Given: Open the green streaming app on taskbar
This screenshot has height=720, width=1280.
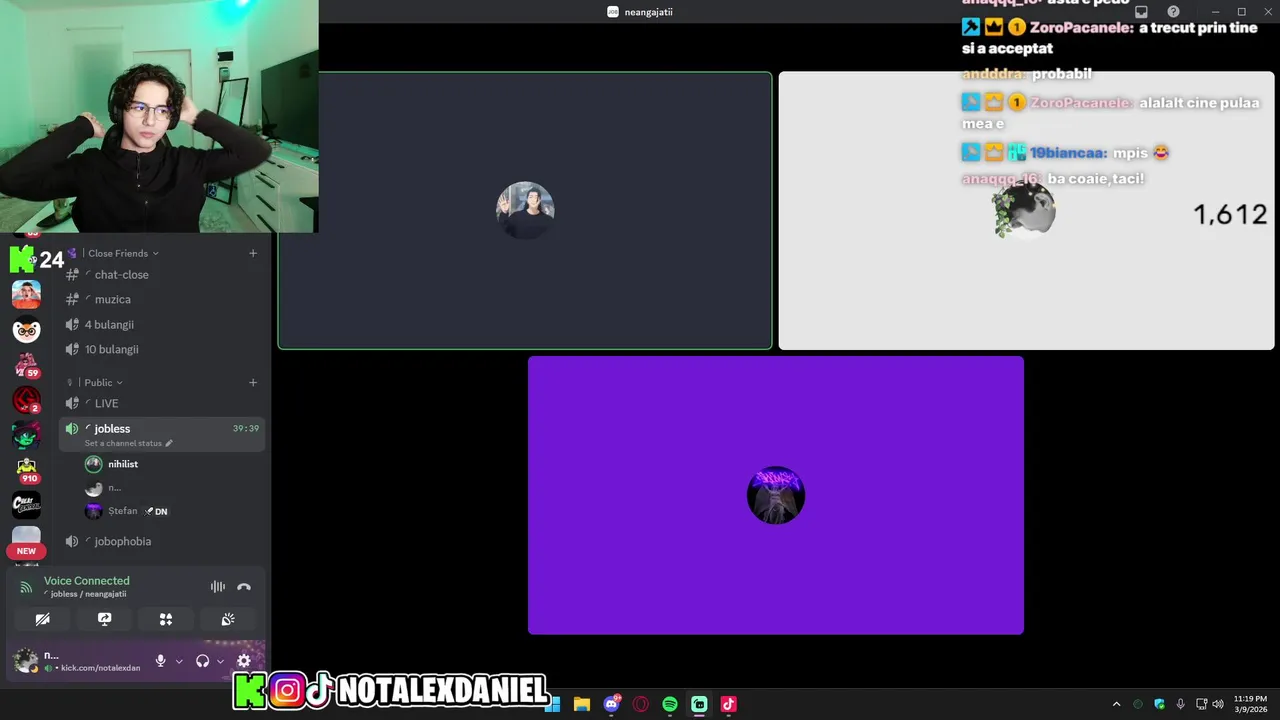Looking at the screenshot, I should 699,704.
